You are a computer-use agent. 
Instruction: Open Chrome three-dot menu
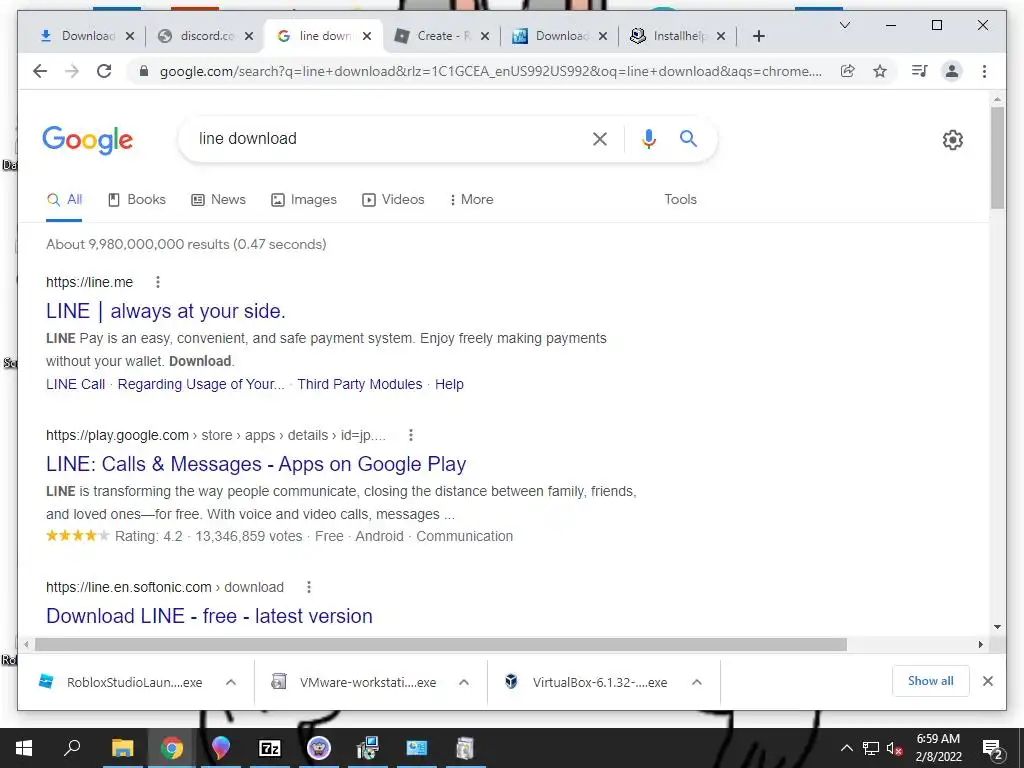(984, 71)
